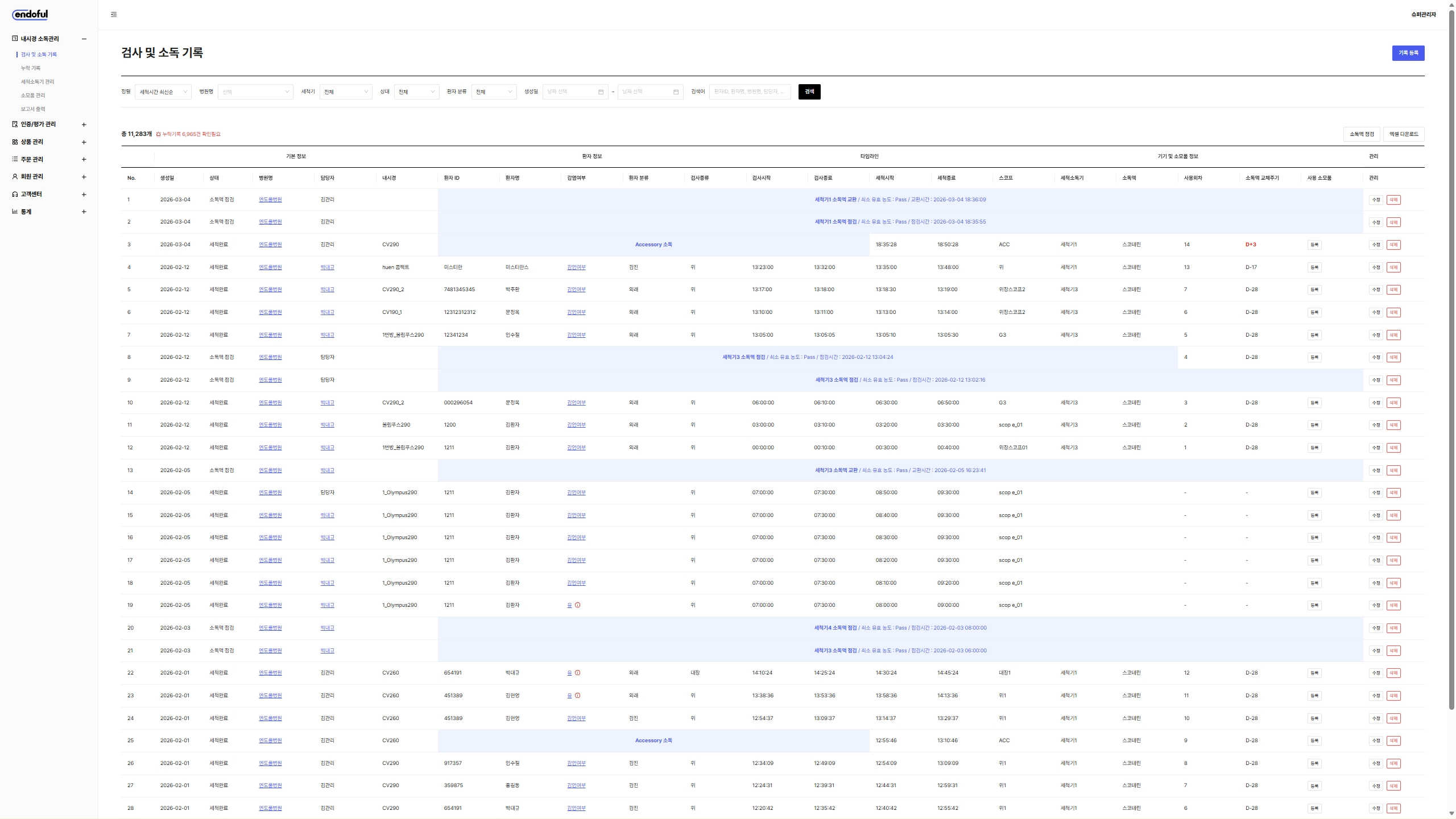Collapse the sidebar with the menu fold icon
This screenshot has height=819, width=1456.
[x=114, y=14]
